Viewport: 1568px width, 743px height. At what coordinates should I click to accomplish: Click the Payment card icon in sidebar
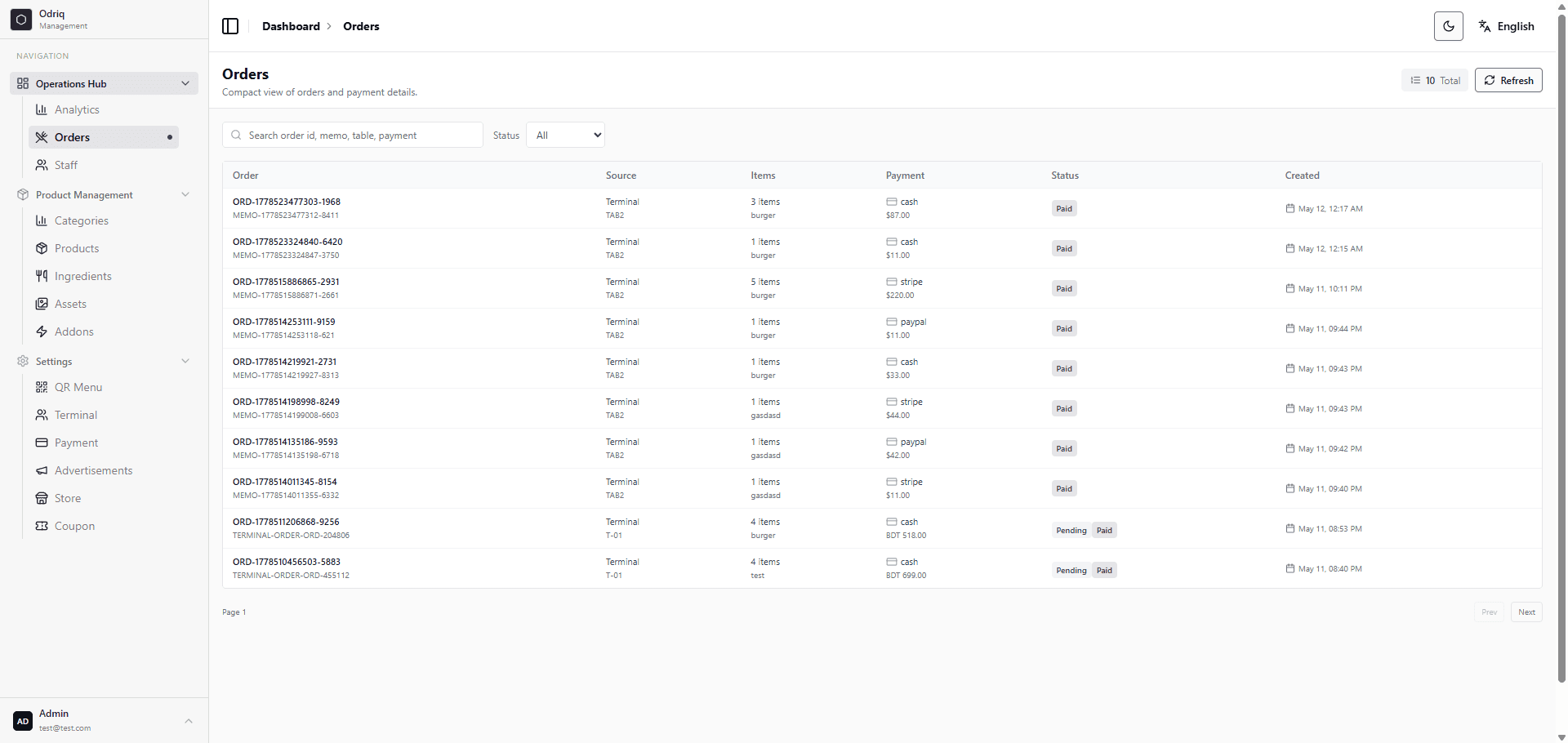42,443
